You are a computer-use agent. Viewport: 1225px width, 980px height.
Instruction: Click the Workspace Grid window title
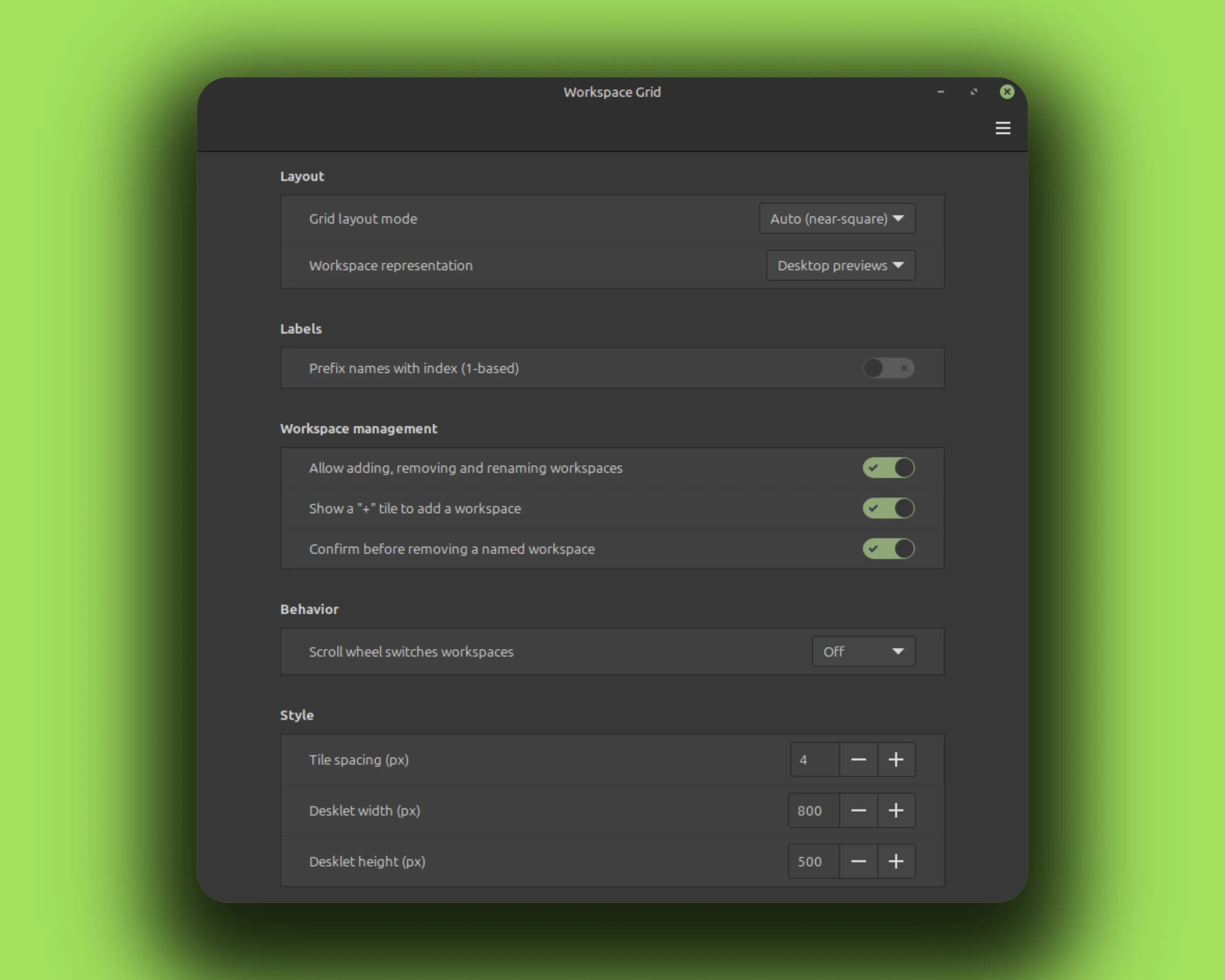[612, 92]
